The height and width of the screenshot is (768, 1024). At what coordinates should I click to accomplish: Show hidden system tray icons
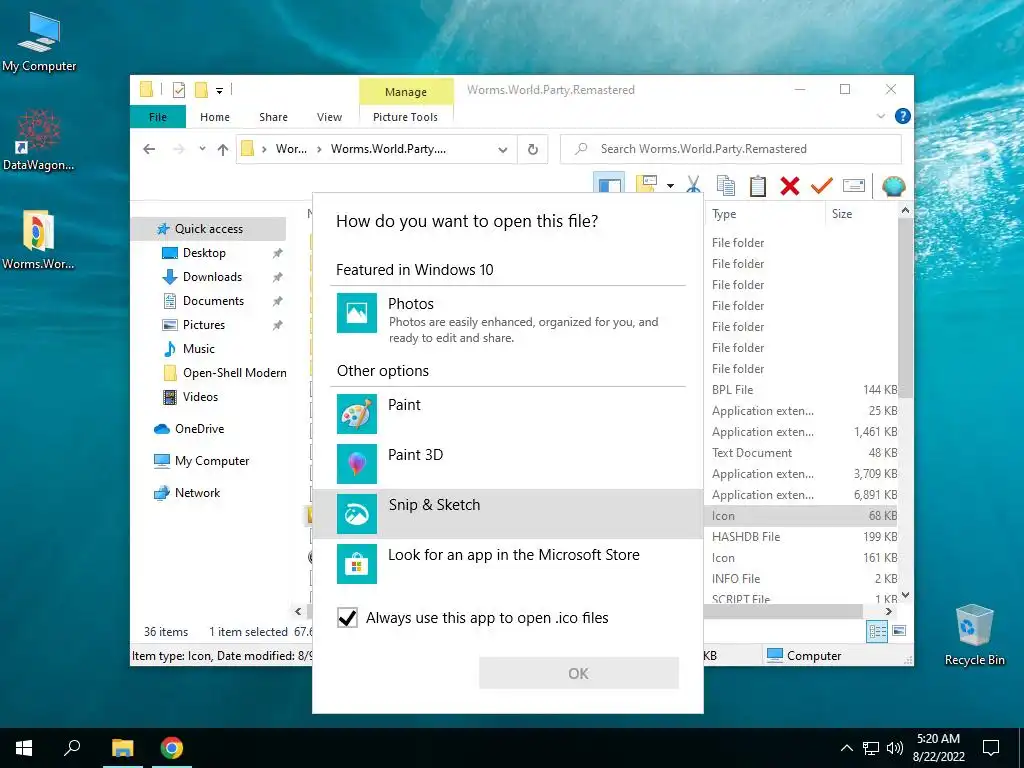[x=846, y=748]
